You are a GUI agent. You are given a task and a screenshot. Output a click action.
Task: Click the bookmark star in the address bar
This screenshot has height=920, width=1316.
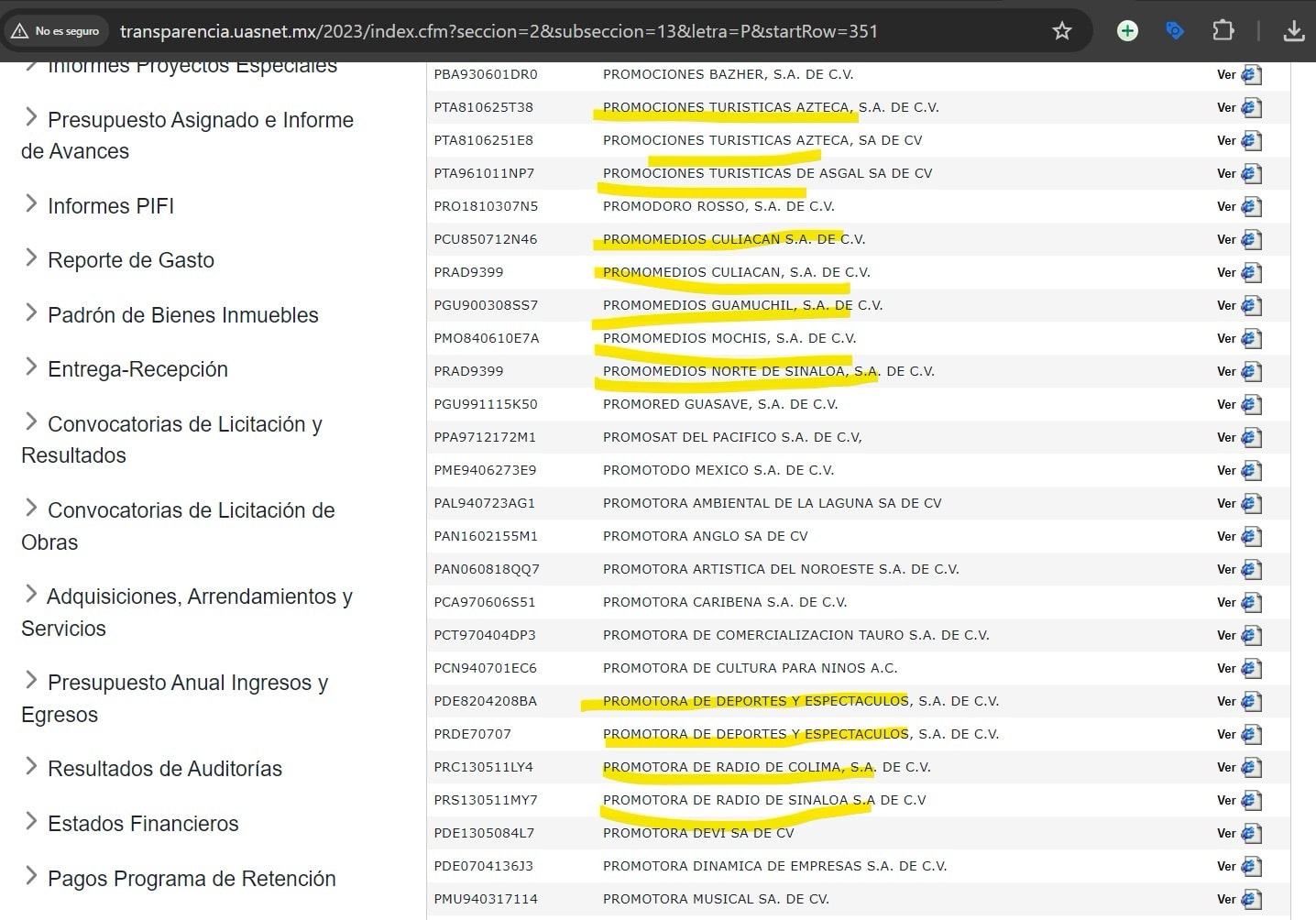(1061, 30)
